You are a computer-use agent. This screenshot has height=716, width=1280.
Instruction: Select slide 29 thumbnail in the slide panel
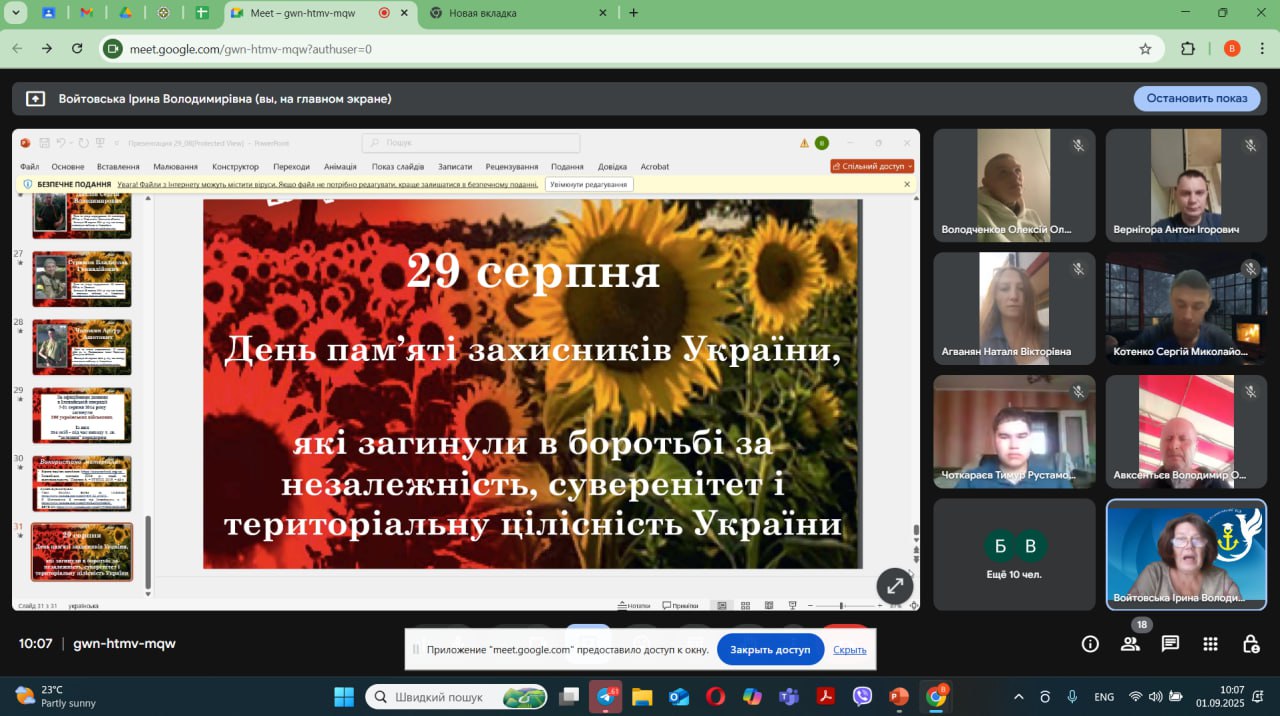[82, 415]
